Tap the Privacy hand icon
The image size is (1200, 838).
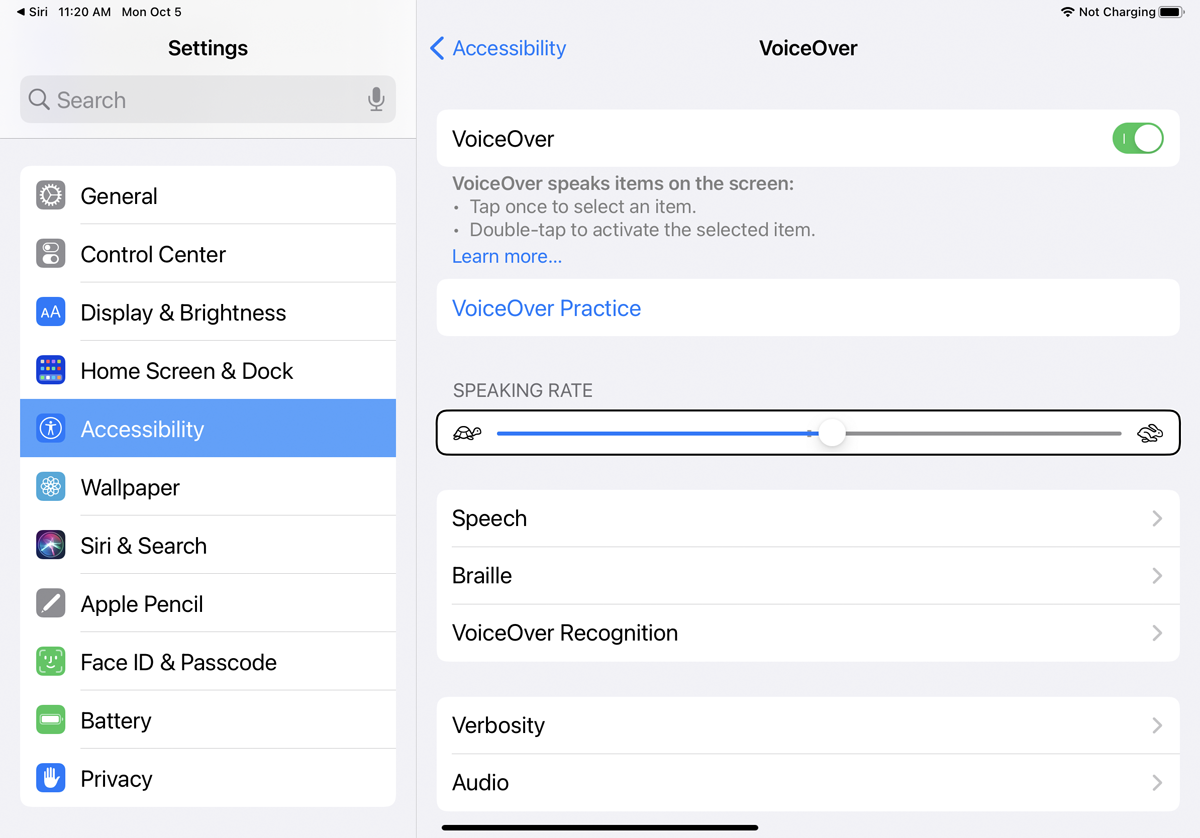(x=51, y=778)
